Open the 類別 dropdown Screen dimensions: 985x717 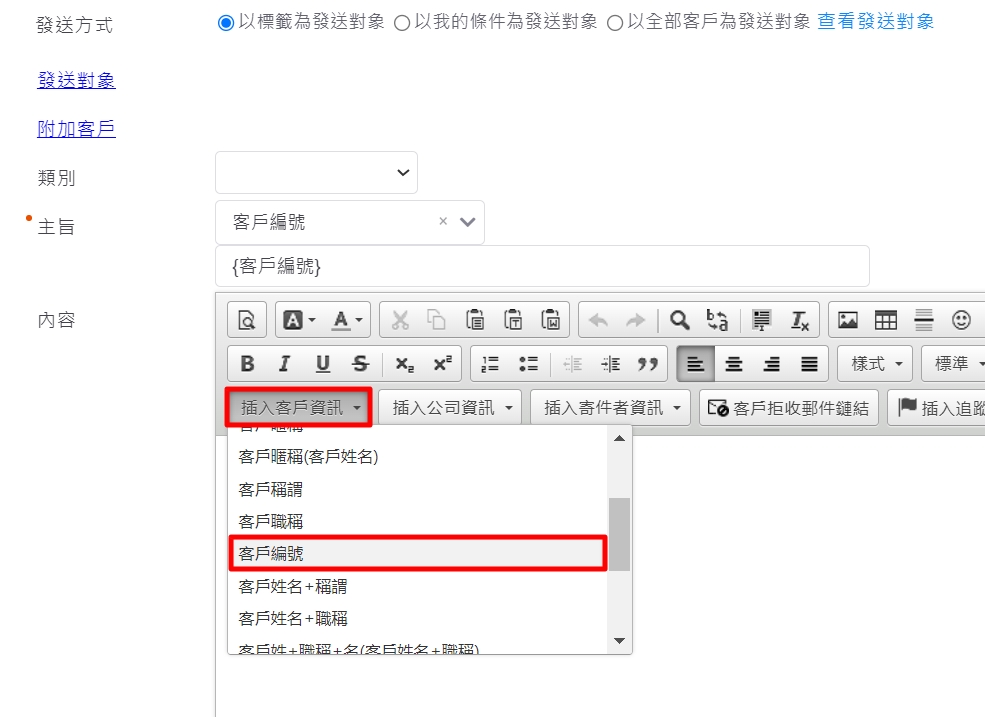[x=316, y=173]
